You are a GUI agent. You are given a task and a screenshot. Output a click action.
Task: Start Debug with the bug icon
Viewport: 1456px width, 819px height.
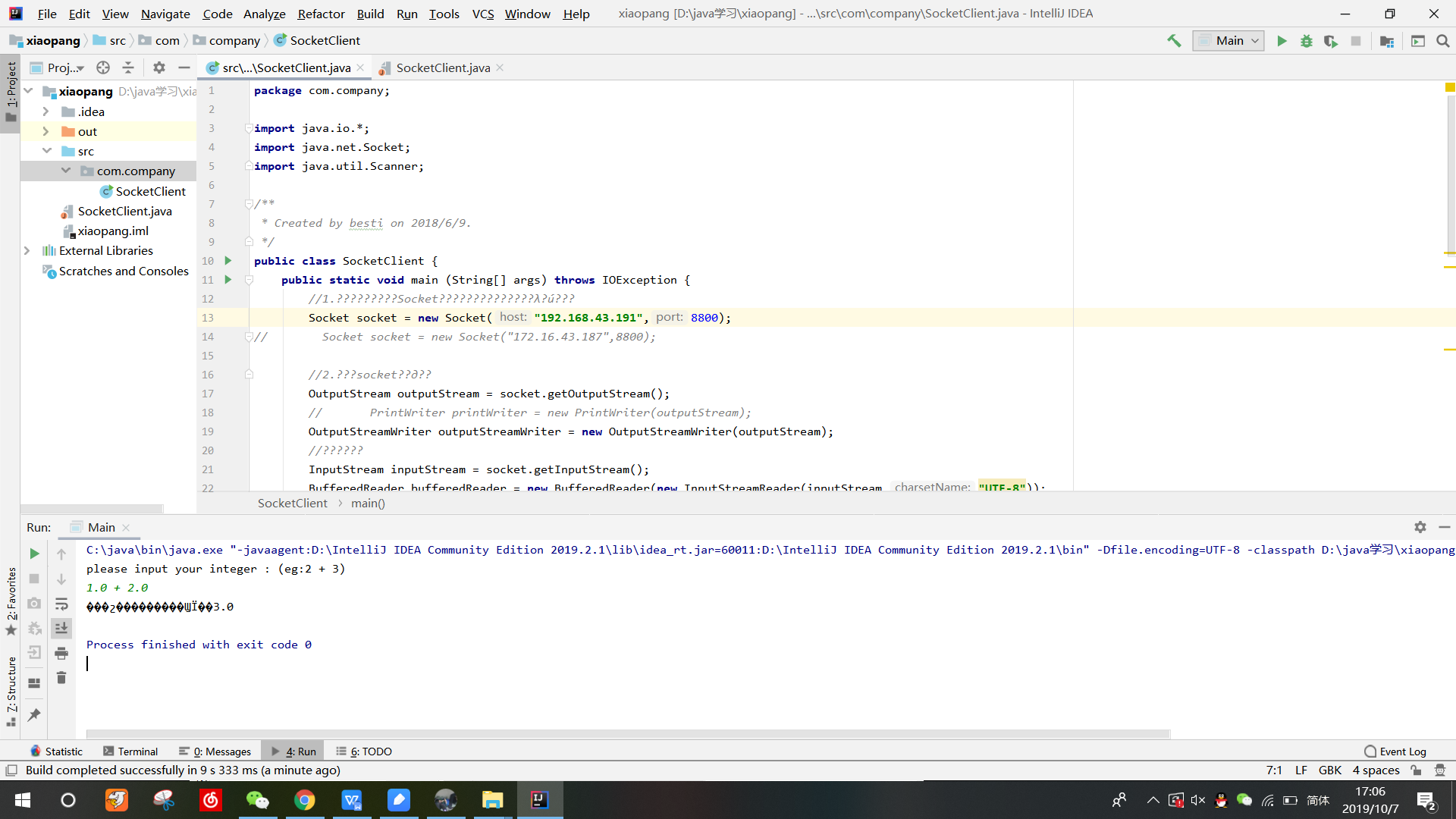(x=1306, y=41)
